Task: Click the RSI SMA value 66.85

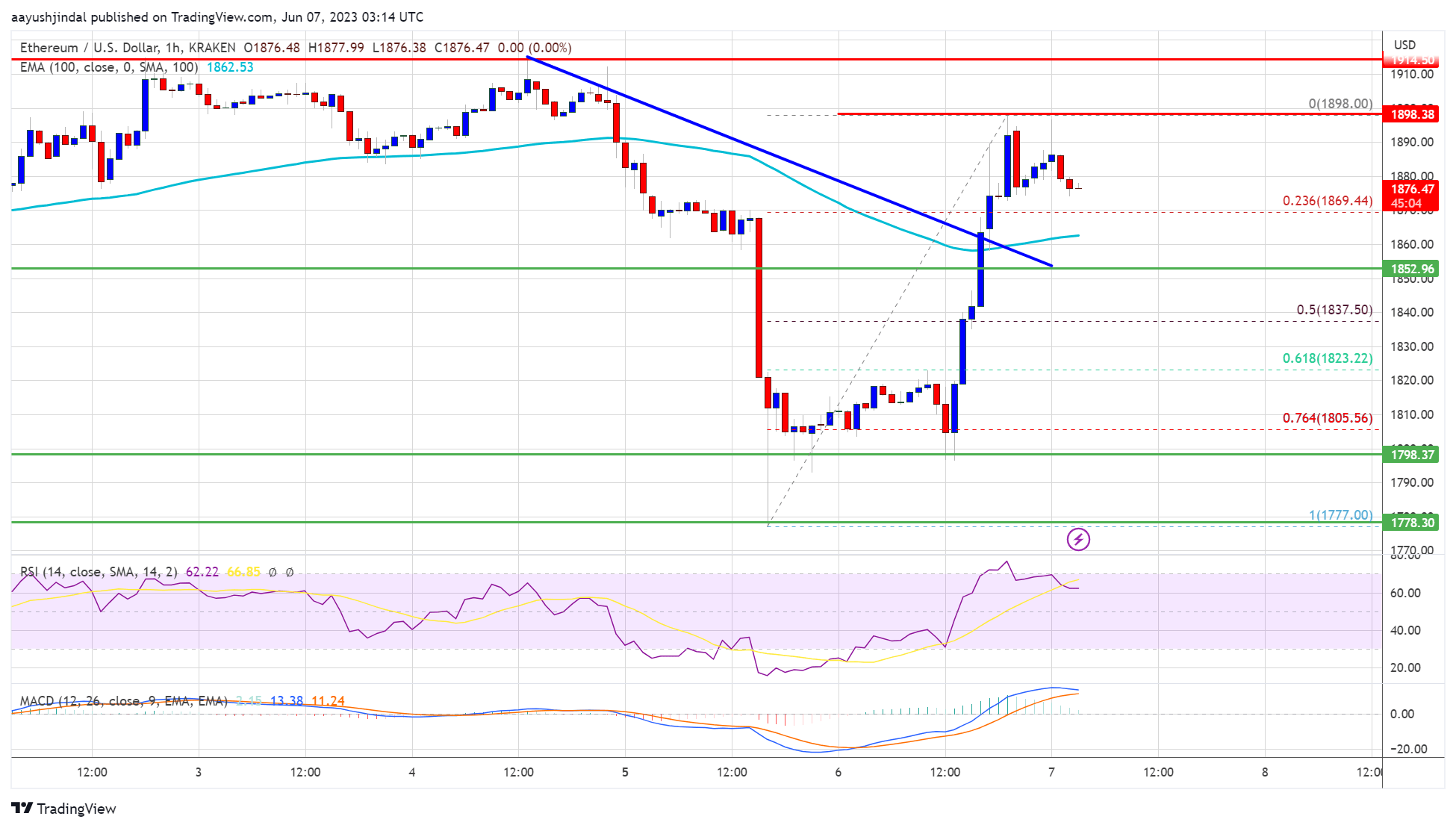Action: coord(243,572)
